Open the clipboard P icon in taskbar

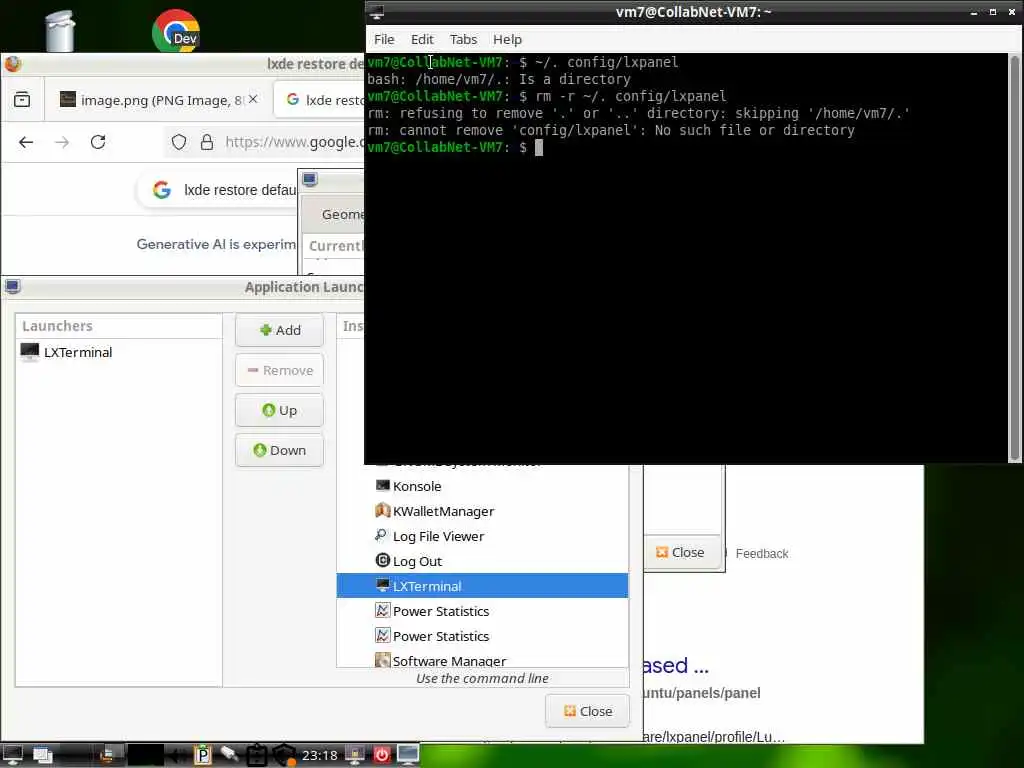click(x=202, y=755)
